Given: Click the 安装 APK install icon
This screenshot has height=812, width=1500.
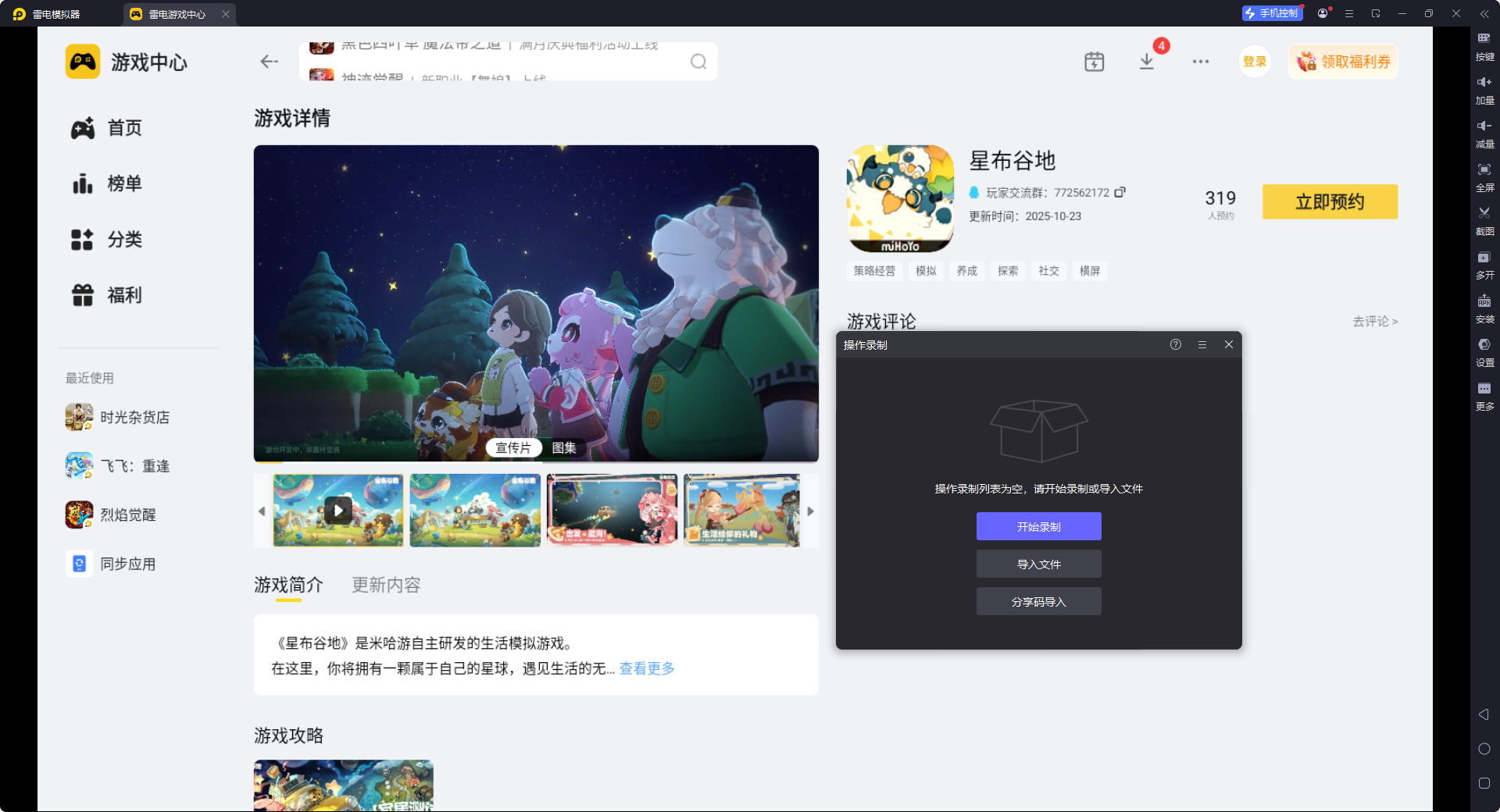Looking at the screenshot, I should pyautogui.click(x=1484, y=308).
